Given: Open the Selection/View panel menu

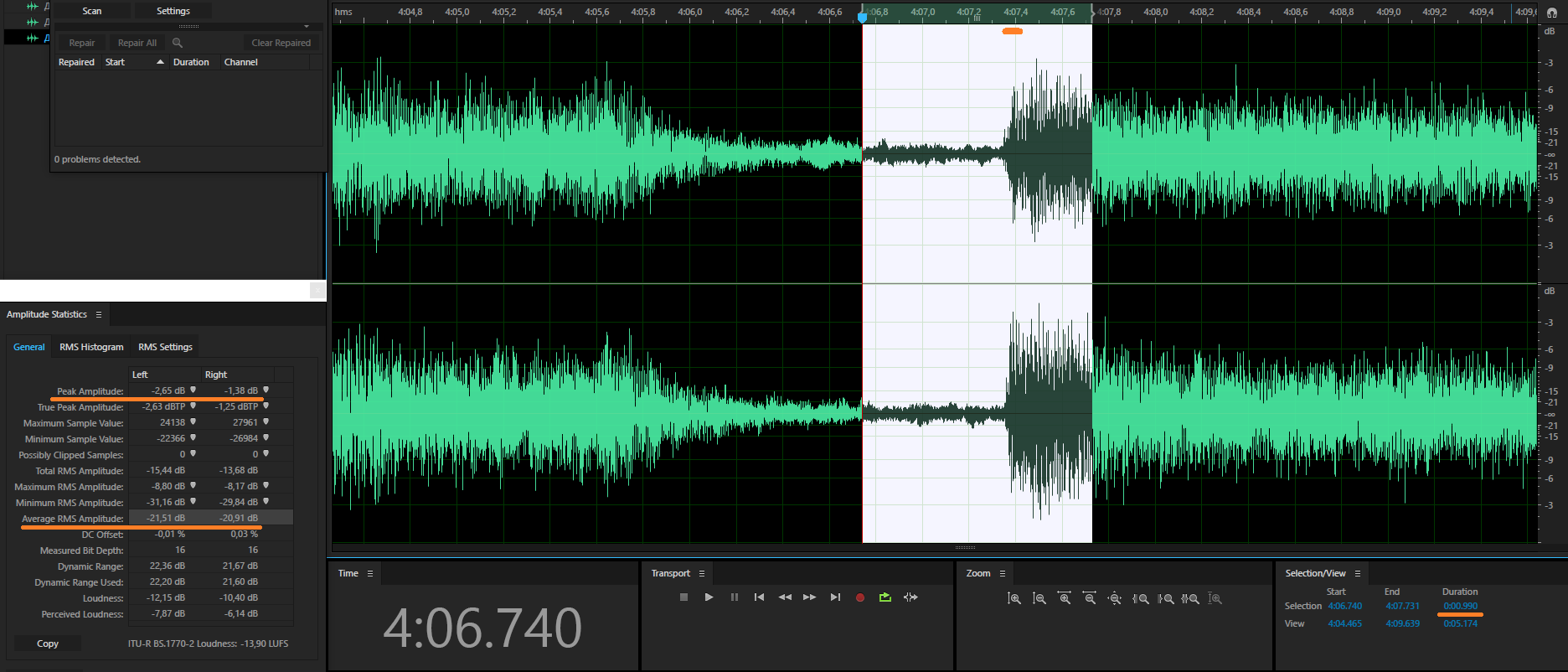Looking at the screenshot, I should click(x=1358, y=574).
